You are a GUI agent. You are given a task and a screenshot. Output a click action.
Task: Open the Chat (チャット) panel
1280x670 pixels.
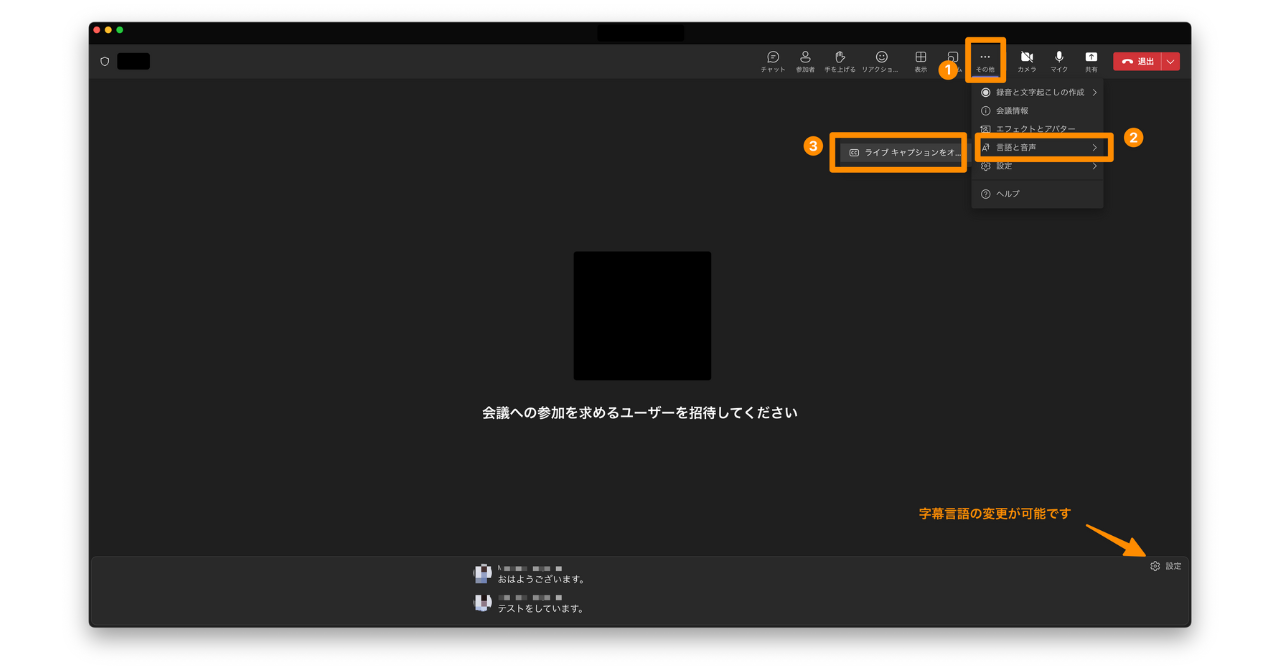coord(772,60)
